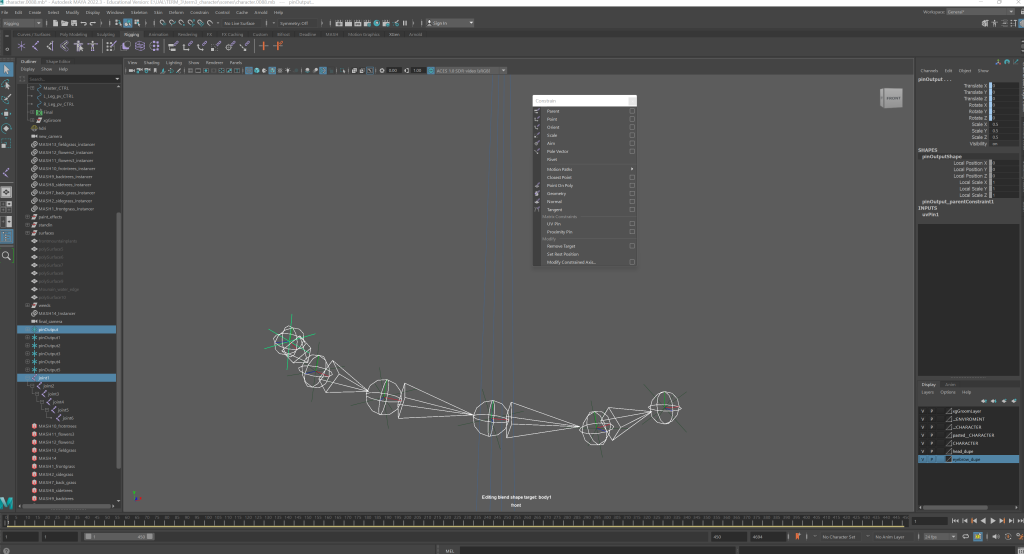Open the Sign In dropdown
The image size is (1024, 554).
(x=450, y=23)
